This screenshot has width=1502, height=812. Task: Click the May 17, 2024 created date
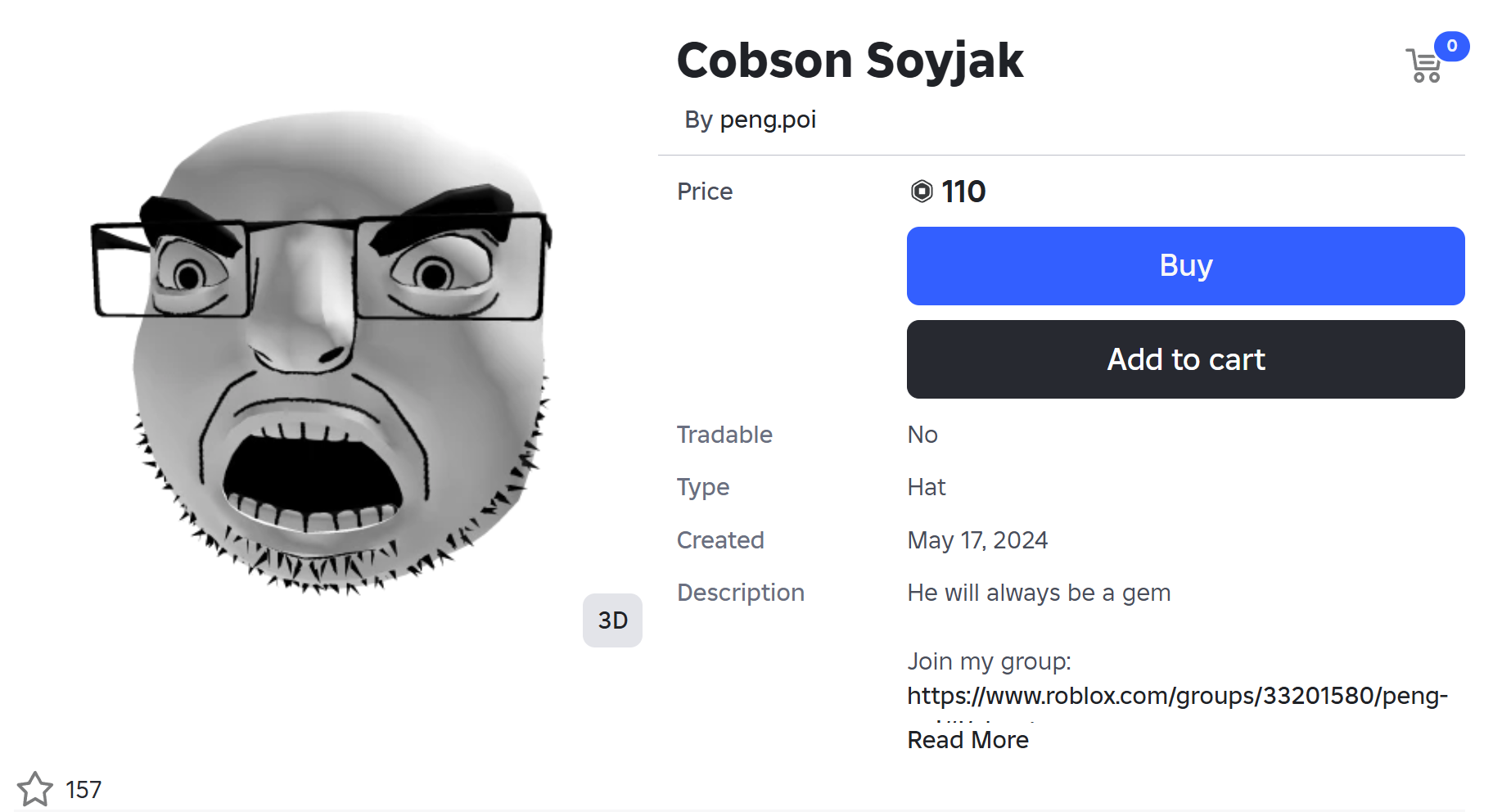[977, 540]
